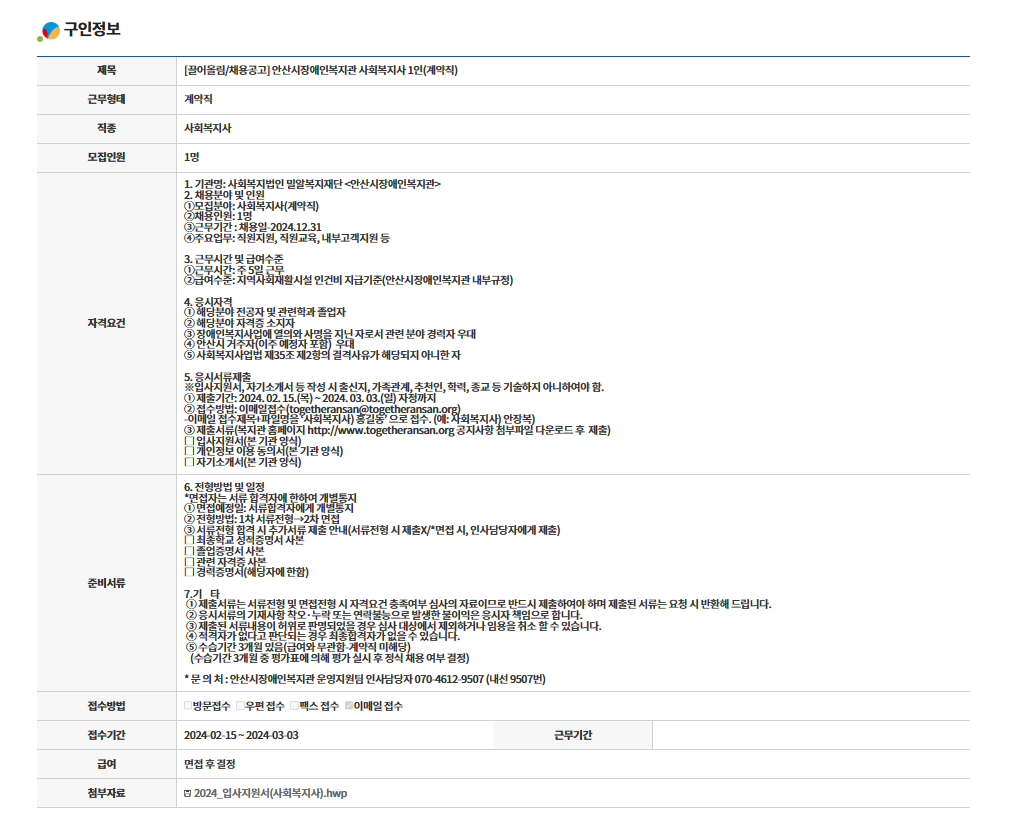This screenshot has height=814, width=1023.
Task: Click the date range 2024-02-15 ~ 2024-03-03
Action: 241,735
